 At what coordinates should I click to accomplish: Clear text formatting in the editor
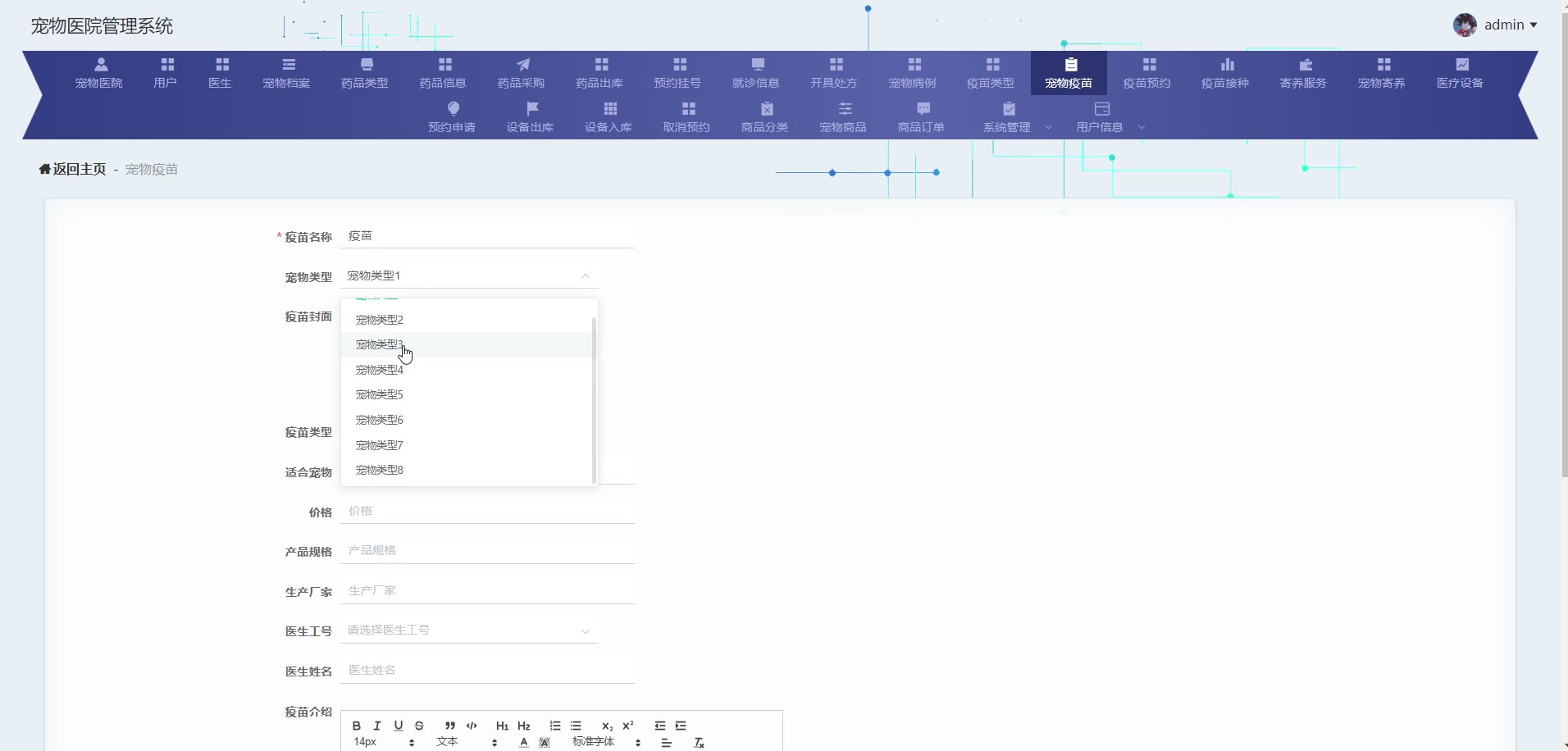coord(699,743)
